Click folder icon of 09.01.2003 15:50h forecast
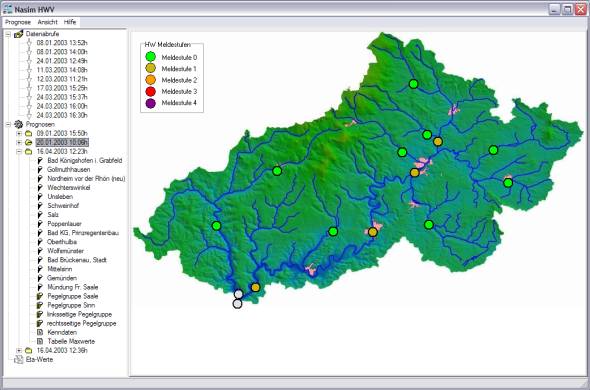The height and width of the screenshot is (390, 590). [29, 133]
